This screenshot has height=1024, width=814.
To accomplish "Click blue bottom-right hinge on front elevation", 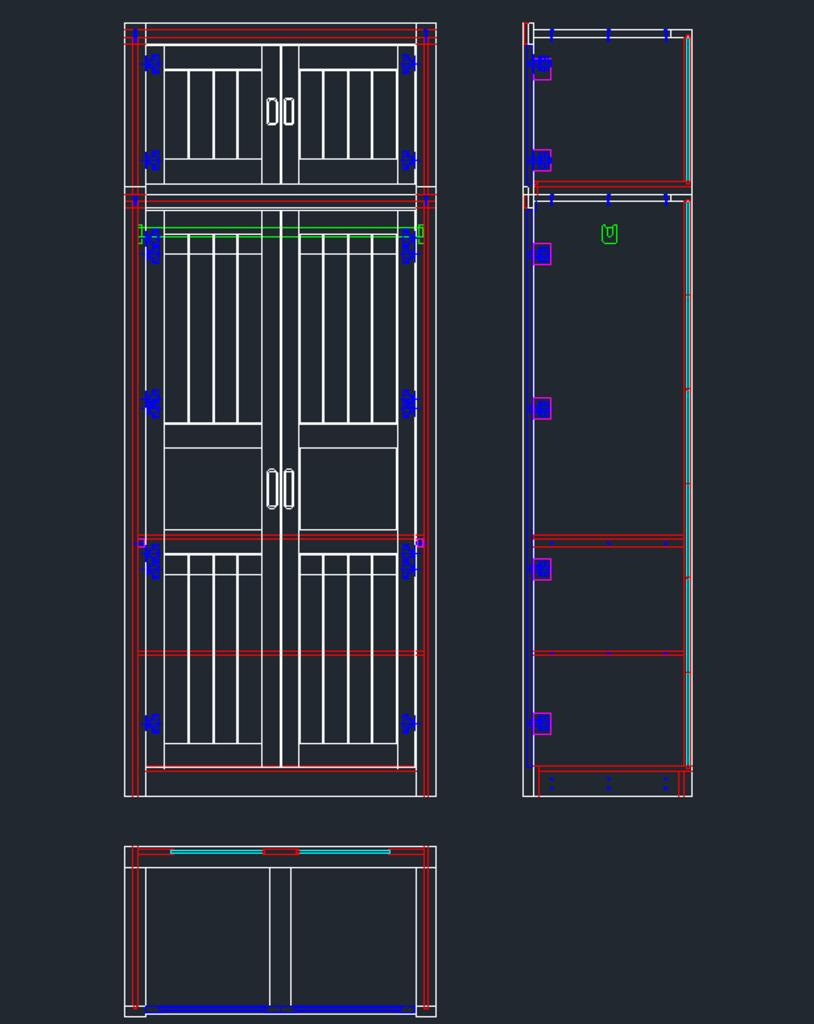I will pyautogui.click(x=408, y=723).
